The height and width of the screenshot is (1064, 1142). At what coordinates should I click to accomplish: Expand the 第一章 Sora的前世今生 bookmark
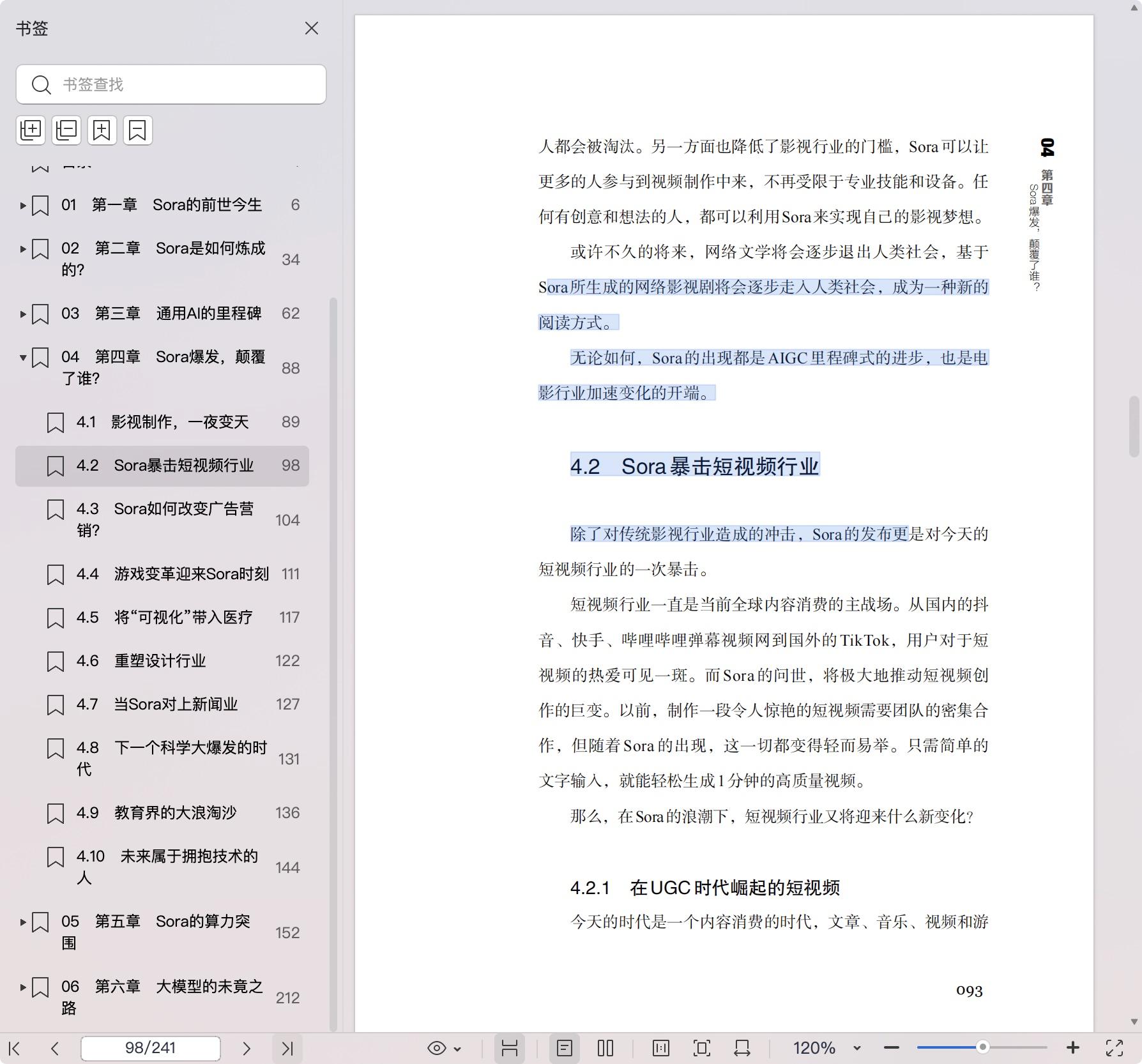tap(23, 206)
